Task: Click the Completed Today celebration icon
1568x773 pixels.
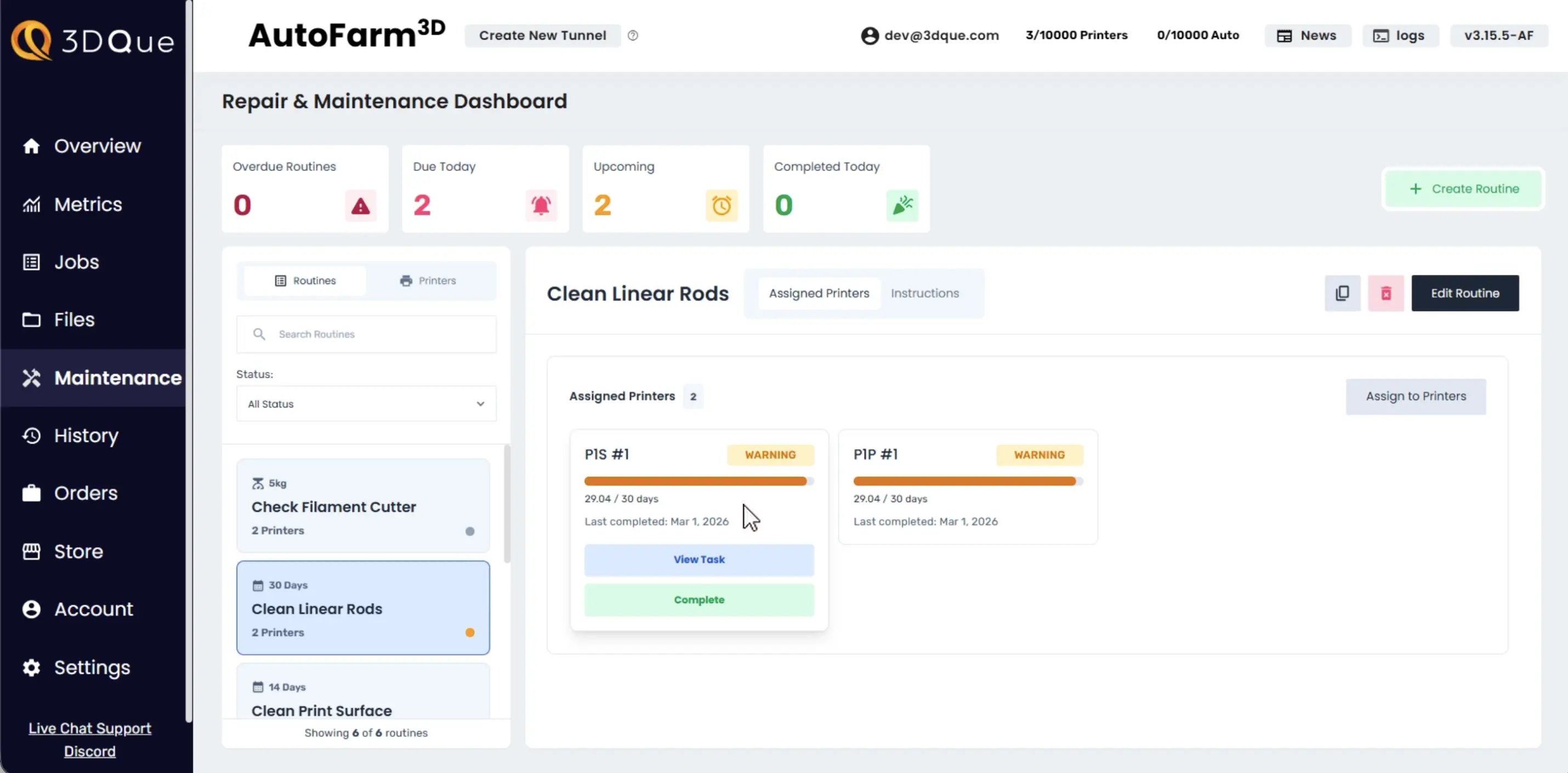Action: (902, 206)
